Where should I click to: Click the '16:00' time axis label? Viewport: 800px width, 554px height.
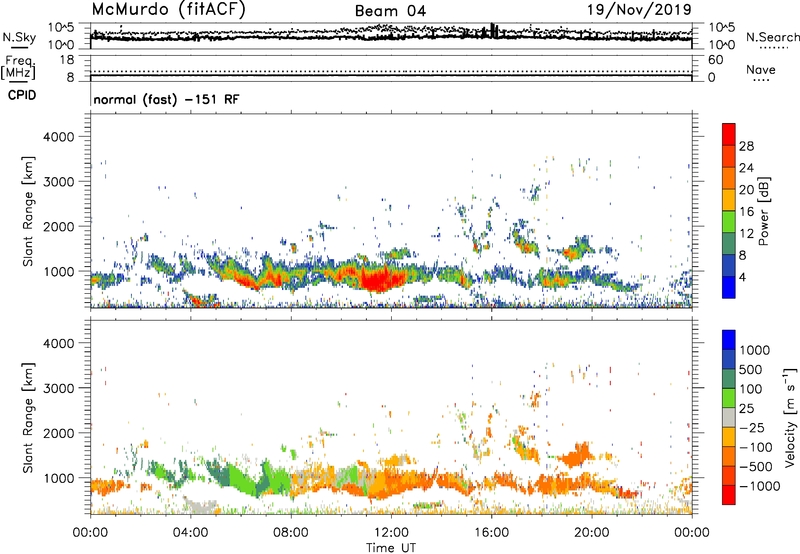click(x=491, y=533)
